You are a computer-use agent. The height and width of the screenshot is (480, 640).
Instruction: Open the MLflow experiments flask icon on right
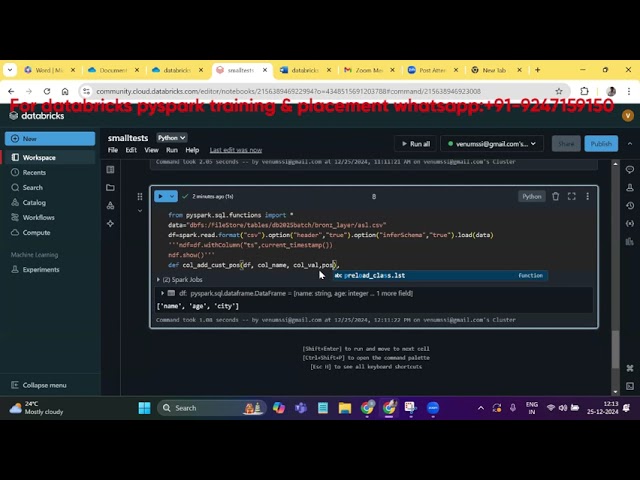(x=630, y=187)
